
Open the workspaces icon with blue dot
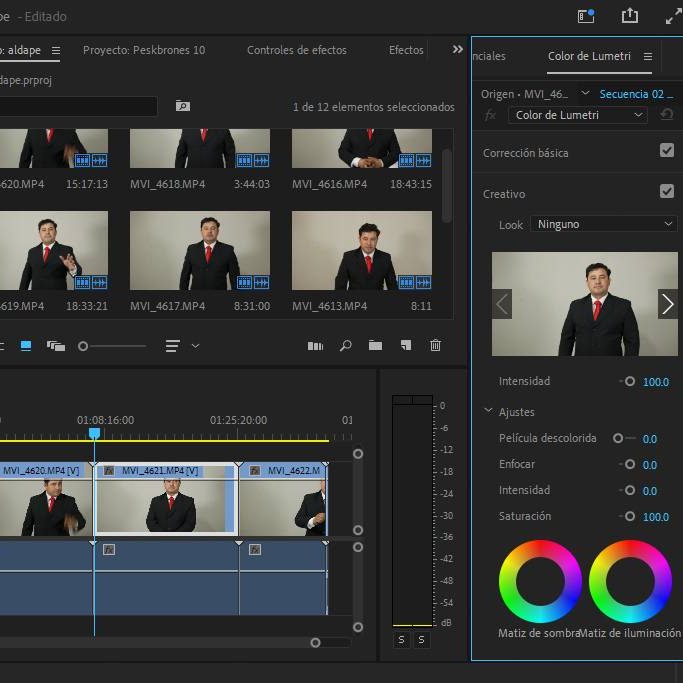pyautogui.click(x=586, y=16)
